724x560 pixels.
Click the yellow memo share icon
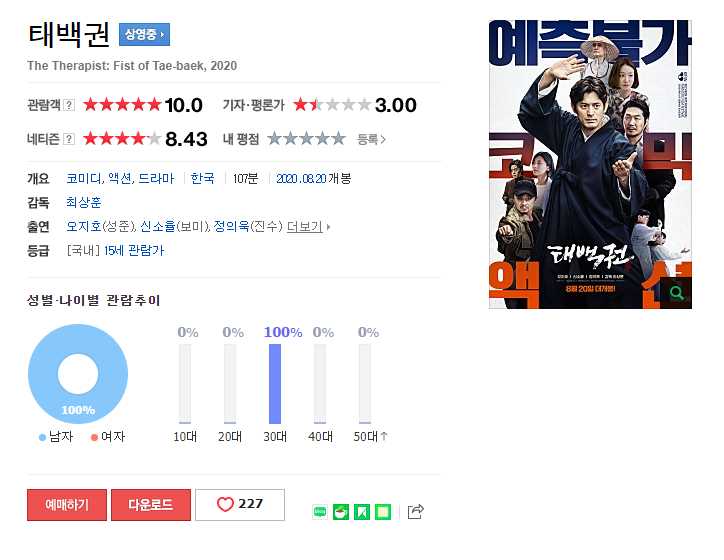tap(383, 512)
